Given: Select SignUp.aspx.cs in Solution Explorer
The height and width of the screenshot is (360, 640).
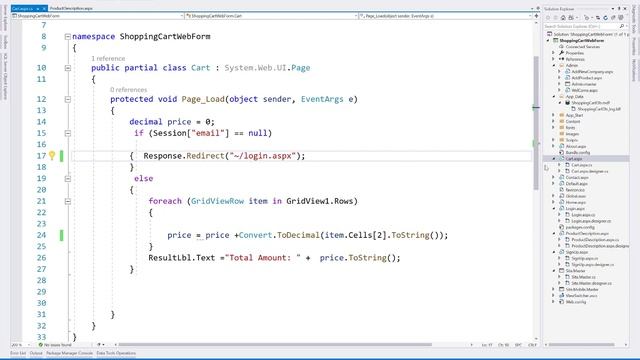Looking at the screenshot, I should (x=584, y=258).
